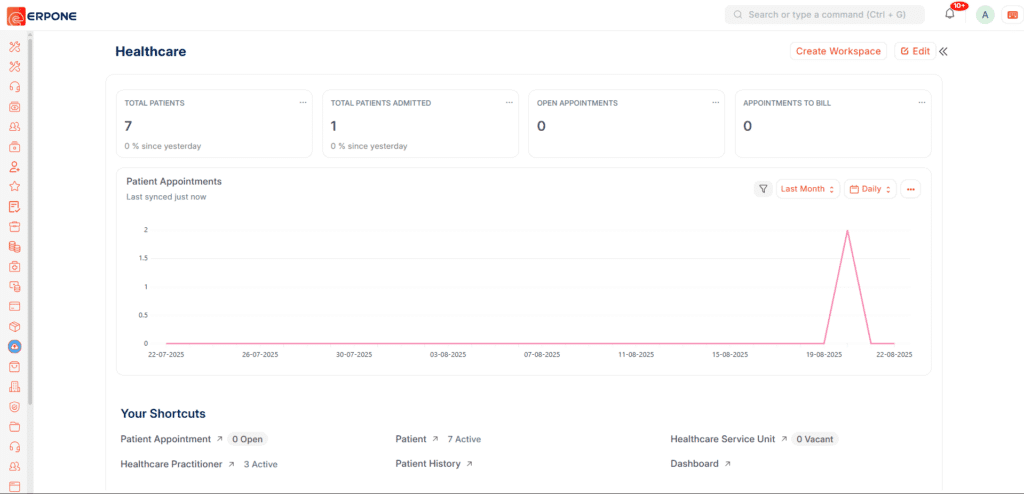
Task: Click the Edit workspace button
Action: 915,51
